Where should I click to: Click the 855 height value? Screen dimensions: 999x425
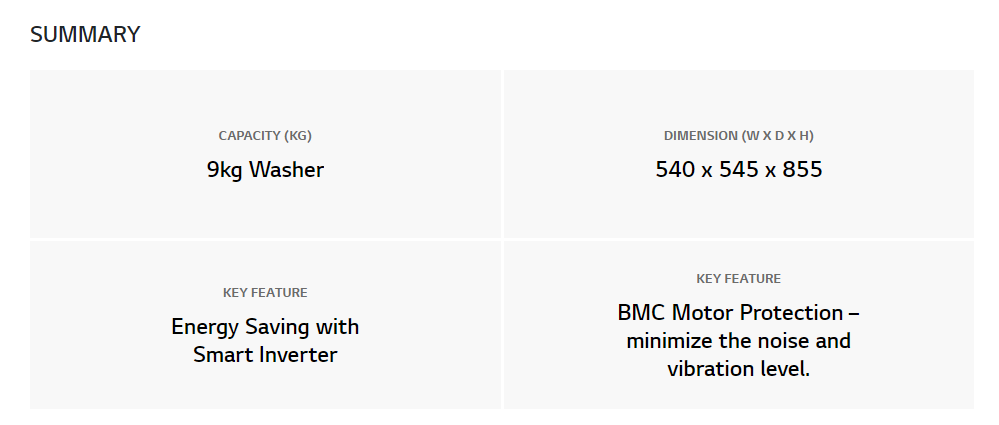pos(802,169)
